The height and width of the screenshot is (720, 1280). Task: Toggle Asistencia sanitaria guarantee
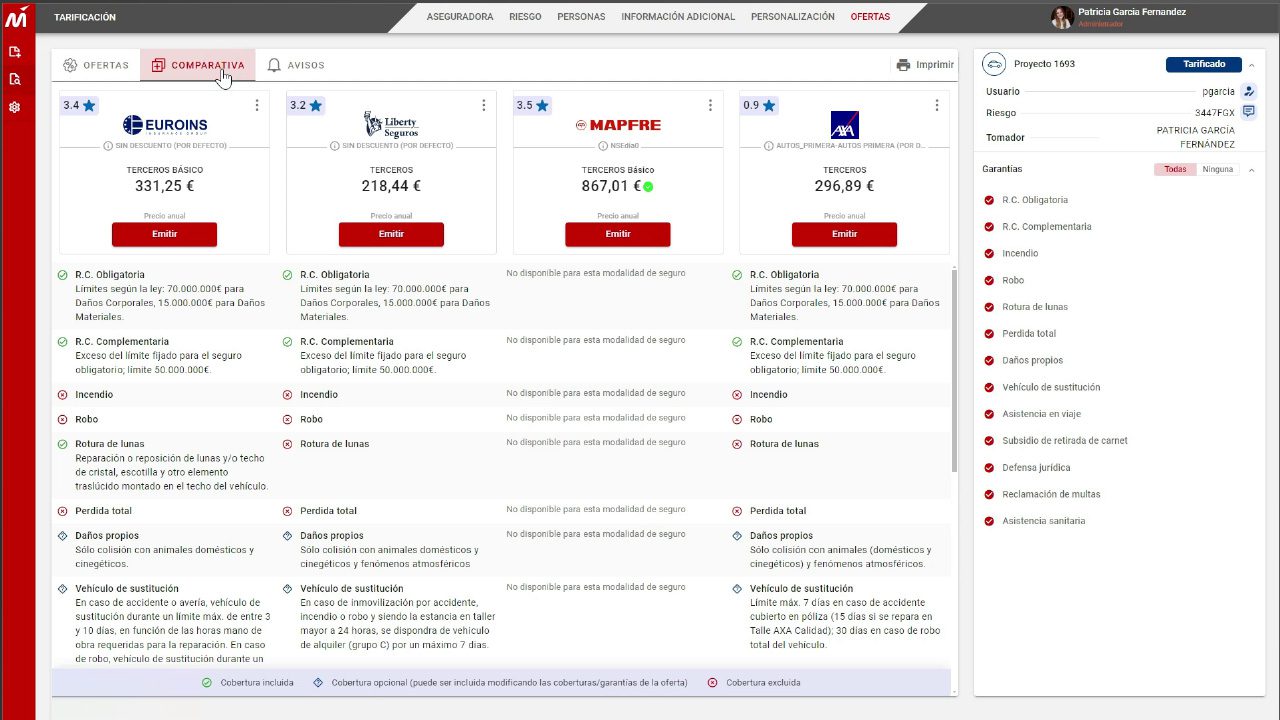pos(989,521)
